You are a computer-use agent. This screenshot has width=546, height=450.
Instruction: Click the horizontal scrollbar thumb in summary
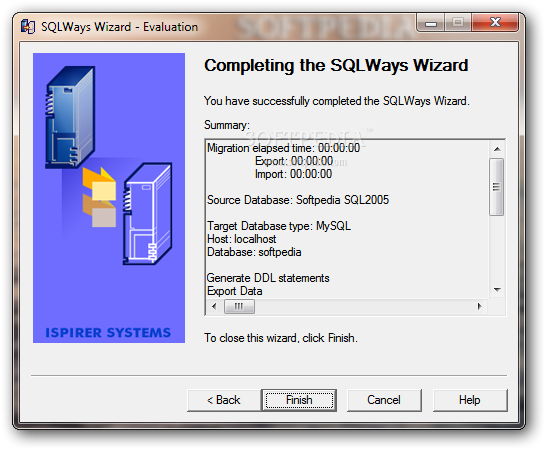[x=239, y=307]
